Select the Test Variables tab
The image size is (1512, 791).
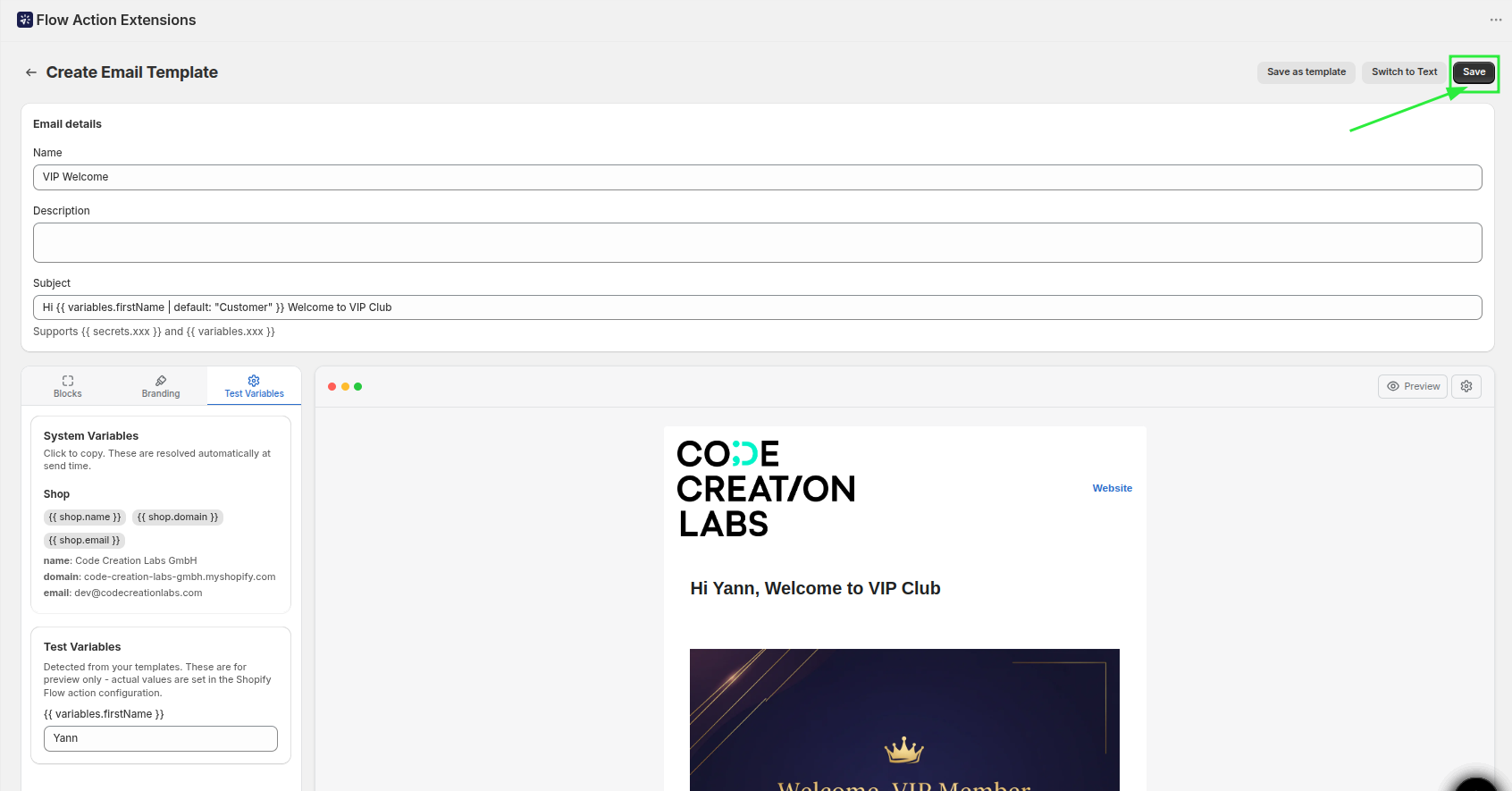tap(254, 386)
